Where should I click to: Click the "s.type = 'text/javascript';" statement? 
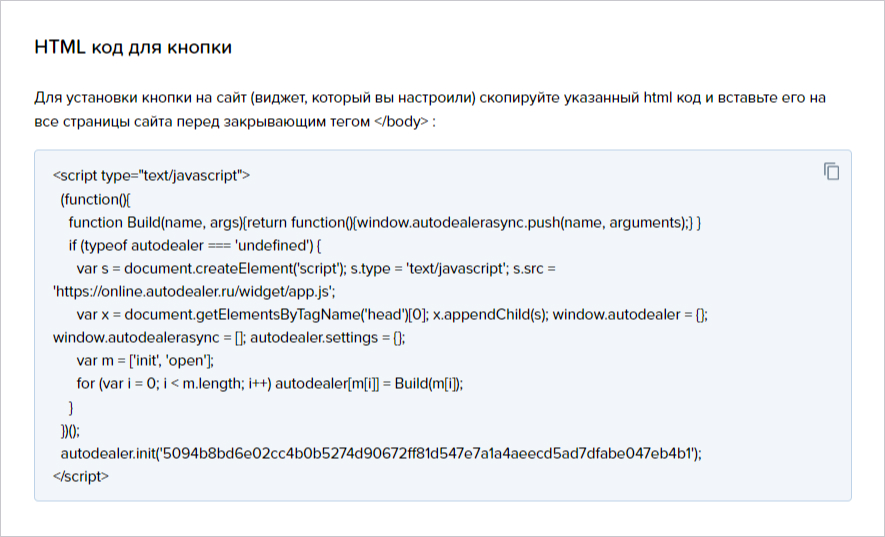tap(430, 269)
